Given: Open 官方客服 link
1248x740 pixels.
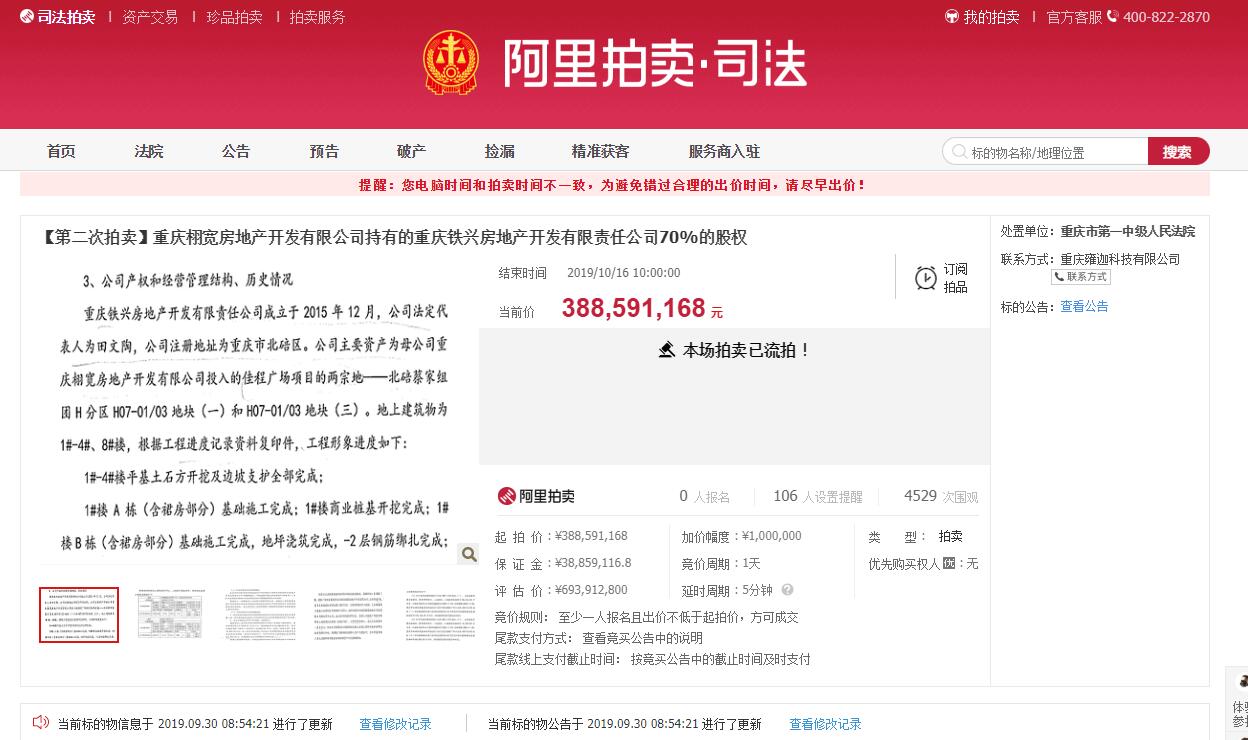Looking at the screenshot, I should click(1074, 17).
